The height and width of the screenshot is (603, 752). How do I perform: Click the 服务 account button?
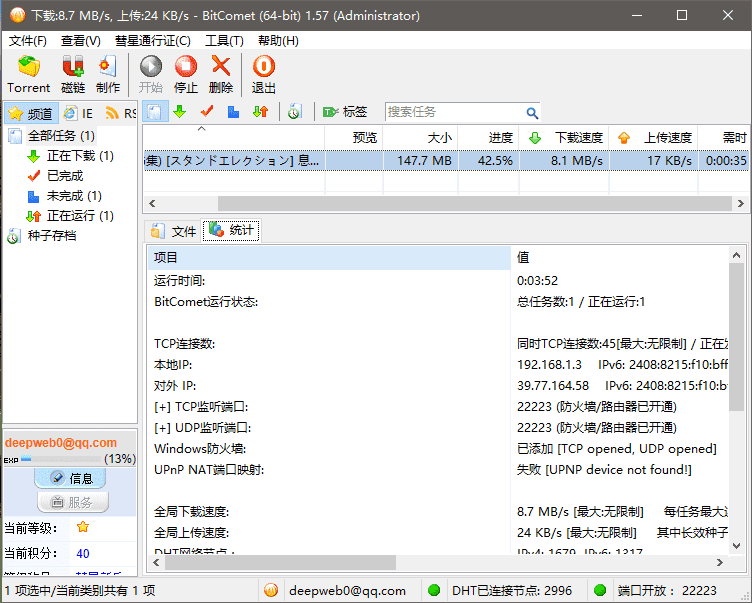73,502
